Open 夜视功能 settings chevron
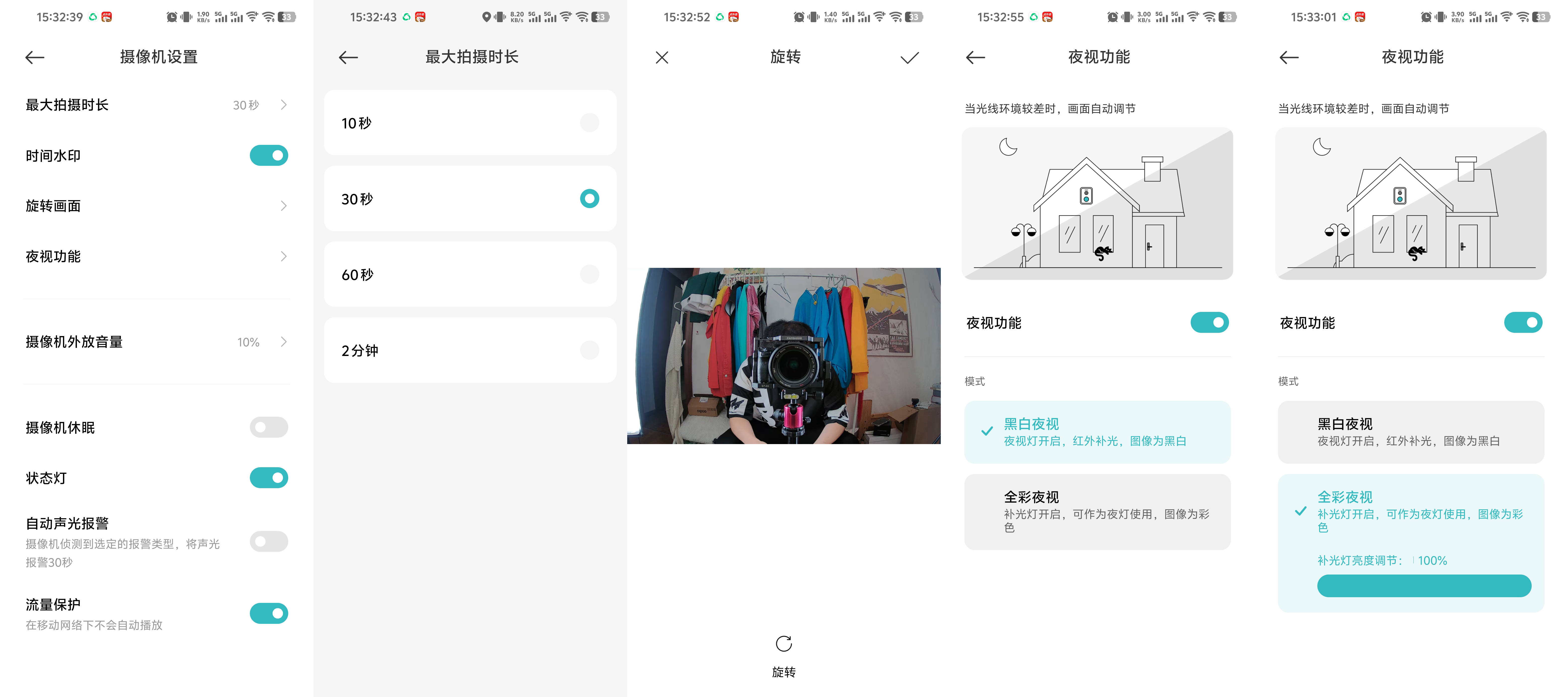 click(x=284, y=256)
